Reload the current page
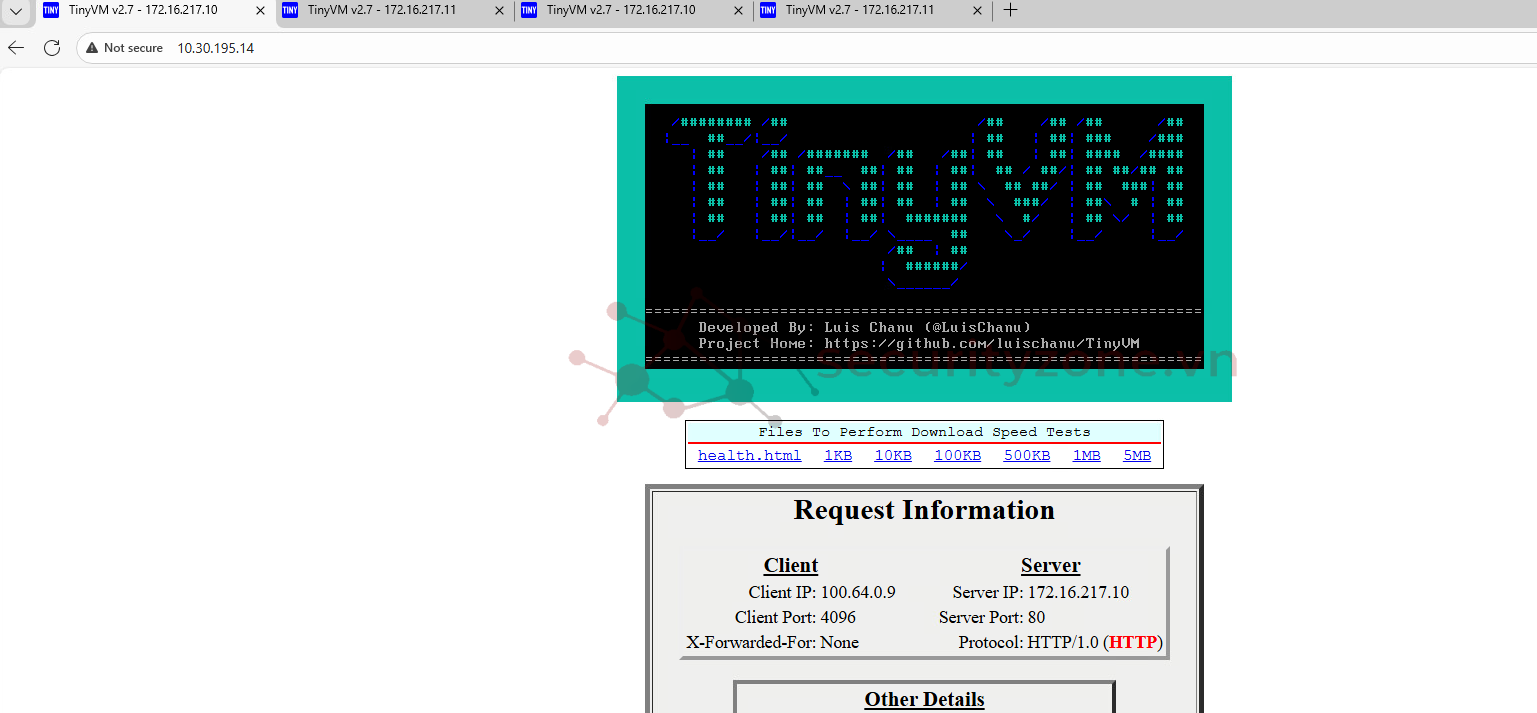Image resolution: width=1537 pixels, height=713 pixels. [52, 48]
